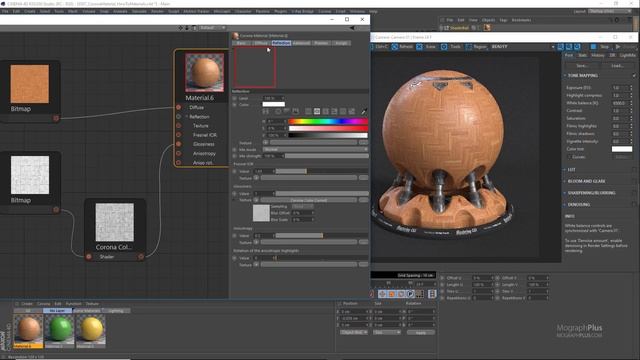Click the last icon in lower viewport toolbar
The image size is (640, 360).
pos(432,293)
